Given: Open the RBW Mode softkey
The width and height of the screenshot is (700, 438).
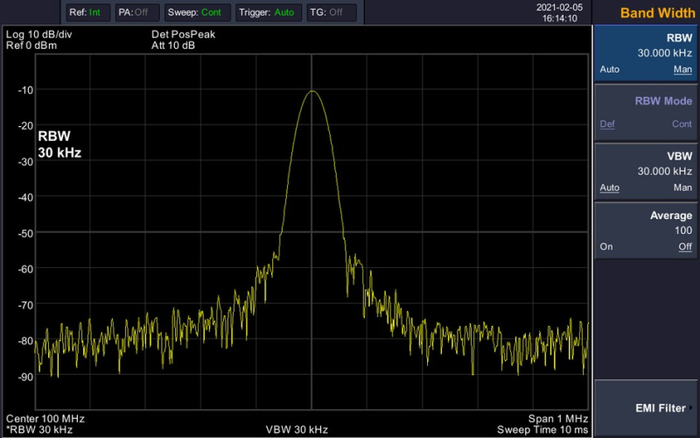Looking at the screenshot, I should pyautogui.click(x=646, y=113).
